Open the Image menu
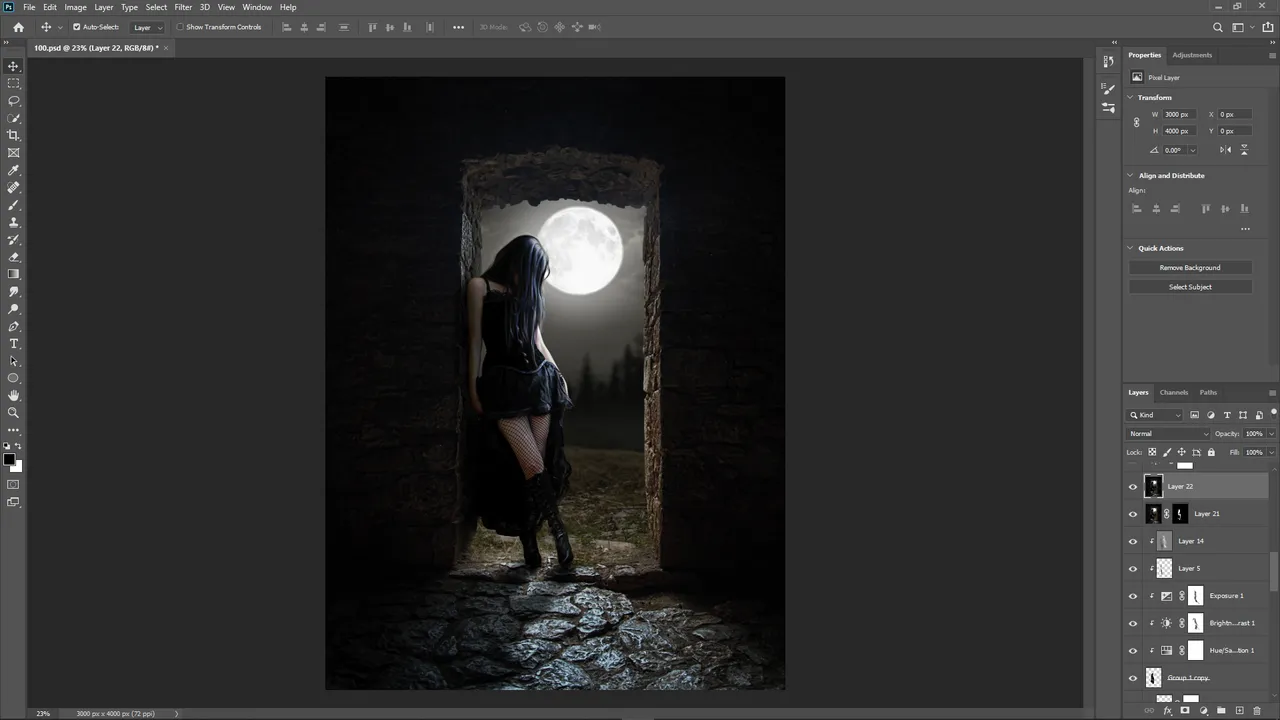This screenshot has width=1280, height=720. coord(76,7)
